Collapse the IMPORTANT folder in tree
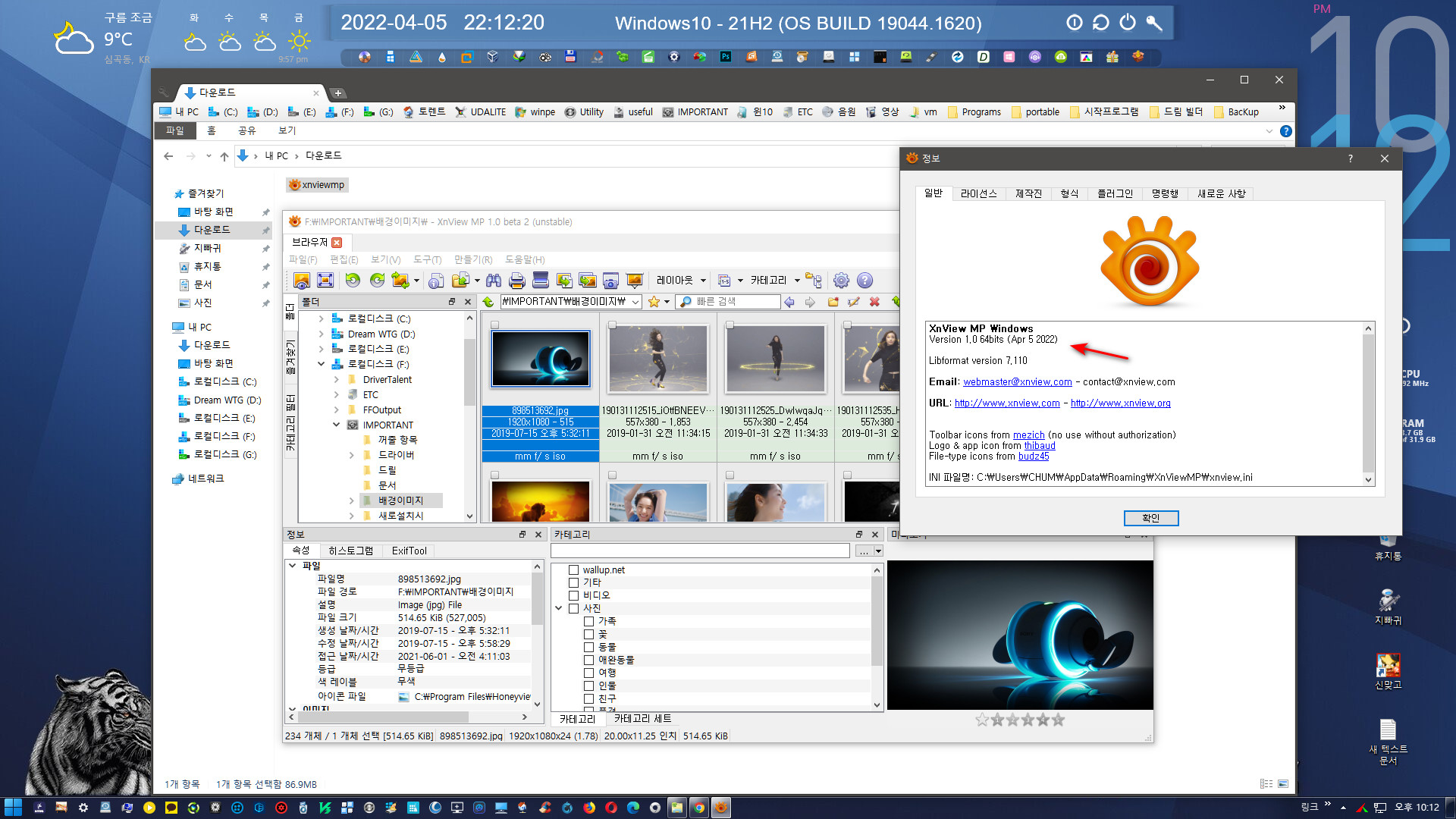The image size is (1456, 819). [337, 425]
